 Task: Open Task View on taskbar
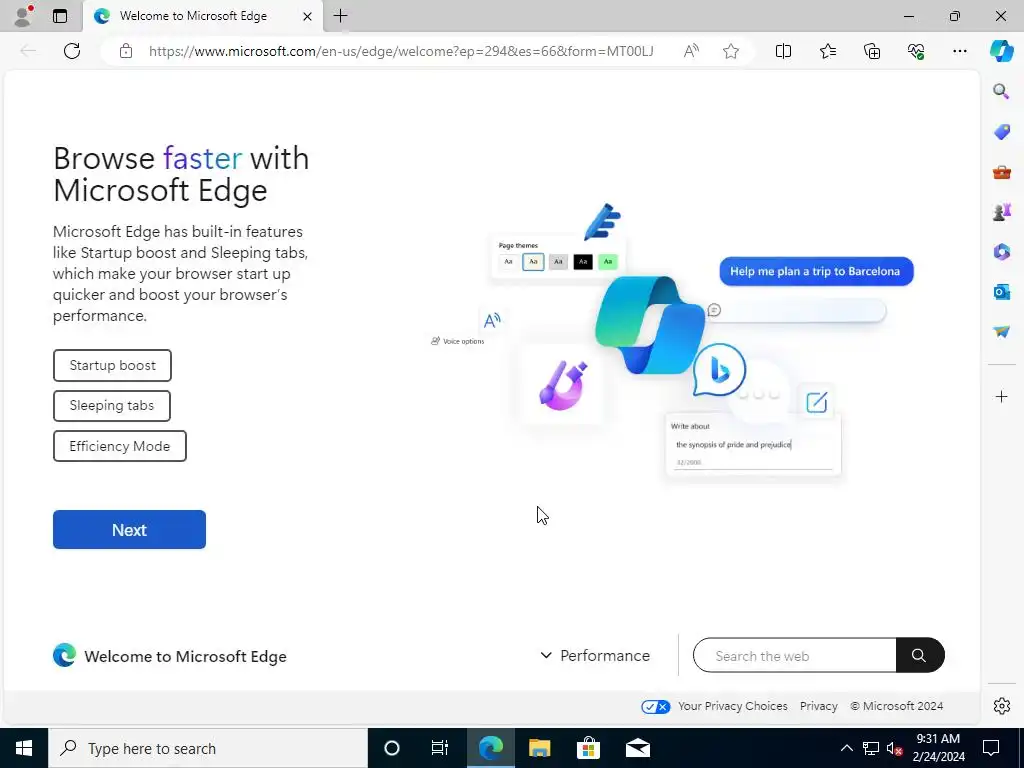pyautogui.click(x=440, y=748)
